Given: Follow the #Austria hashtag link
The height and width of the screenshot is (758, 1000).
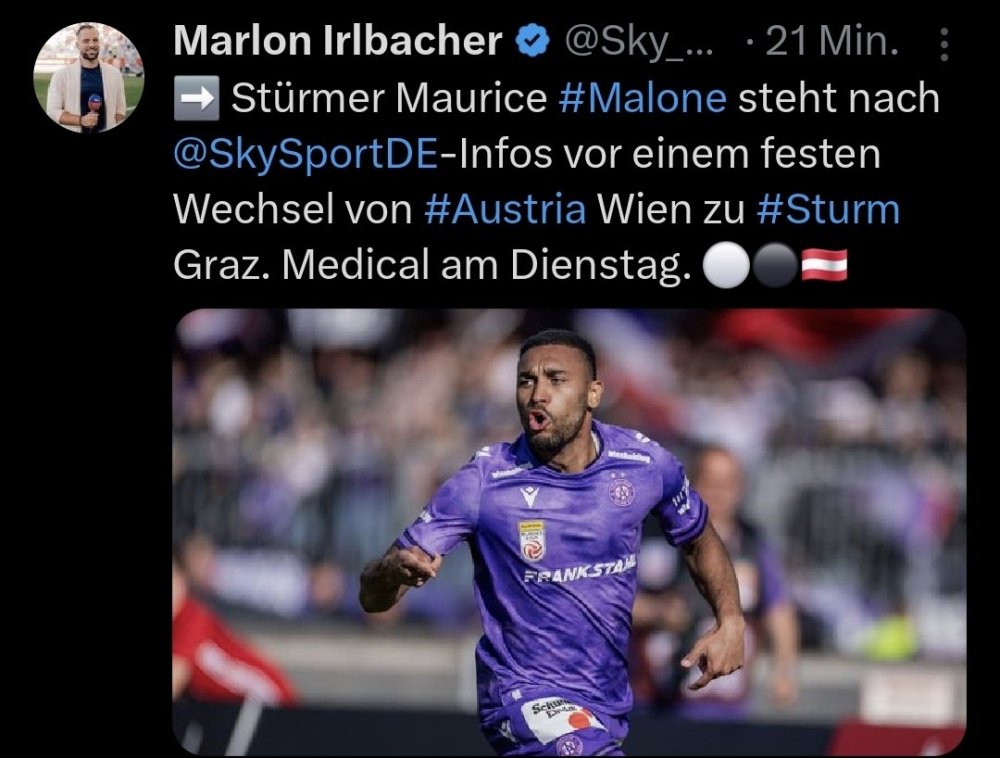Looking at the screenshot, I should [504, 209].
